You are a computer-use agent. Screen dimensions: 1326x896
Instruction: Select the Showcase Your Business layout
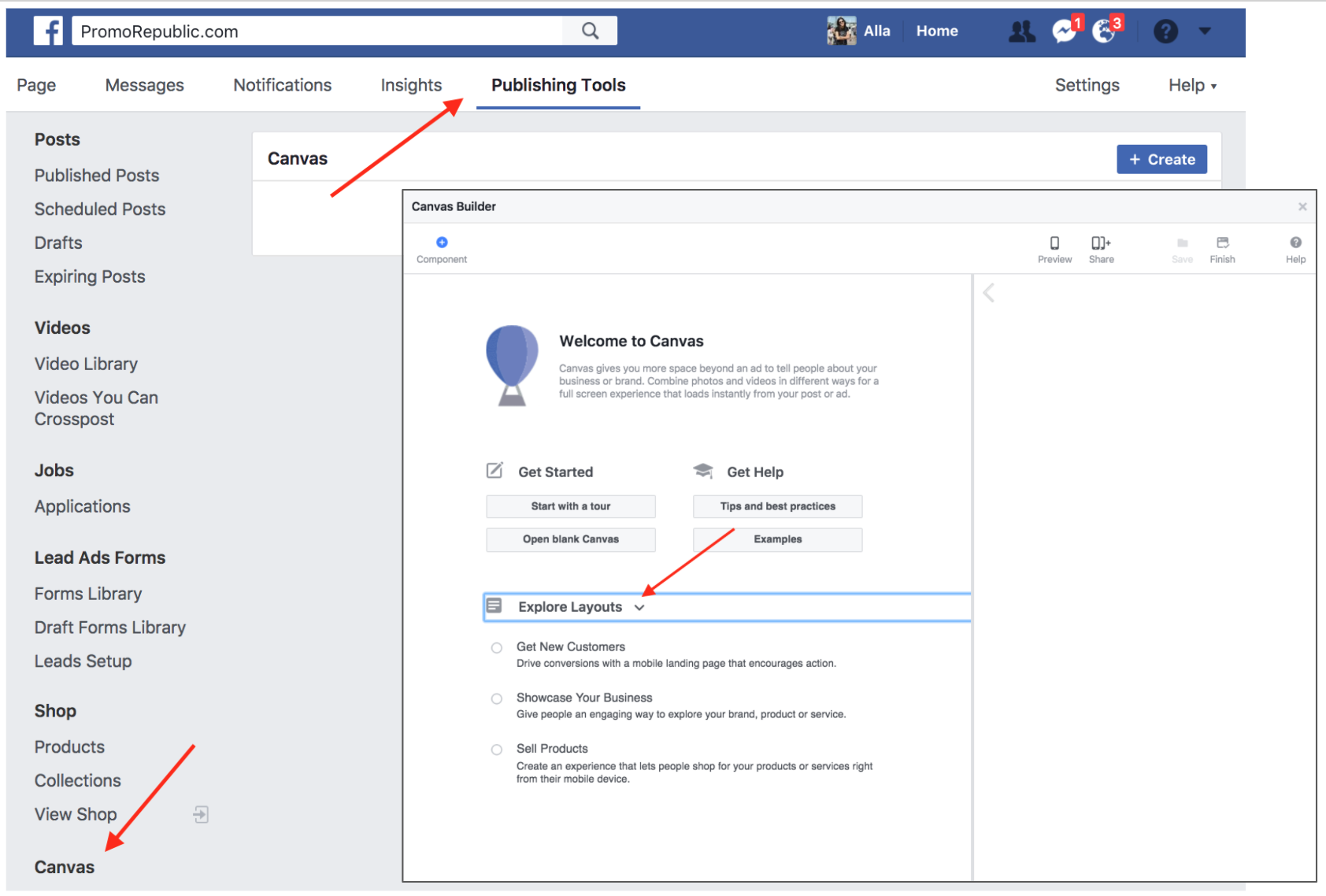pyautogui.click(x=497, y=698)
